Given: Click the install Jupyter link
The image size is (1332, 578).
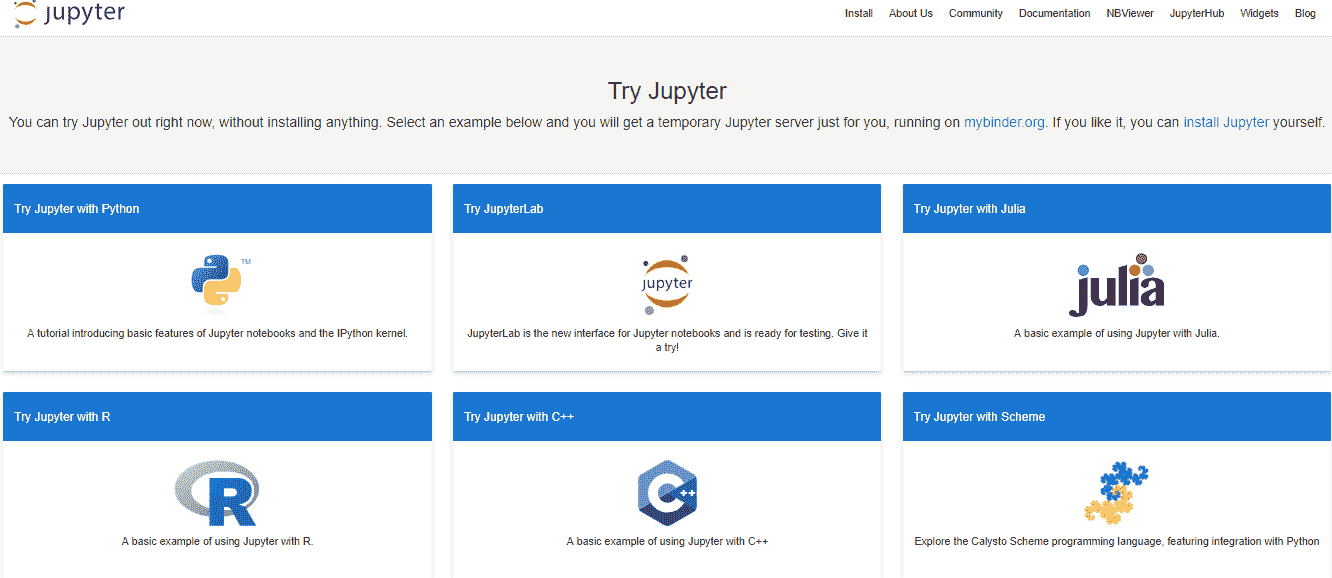Looking at the screenshot, I should (1226, 123).
